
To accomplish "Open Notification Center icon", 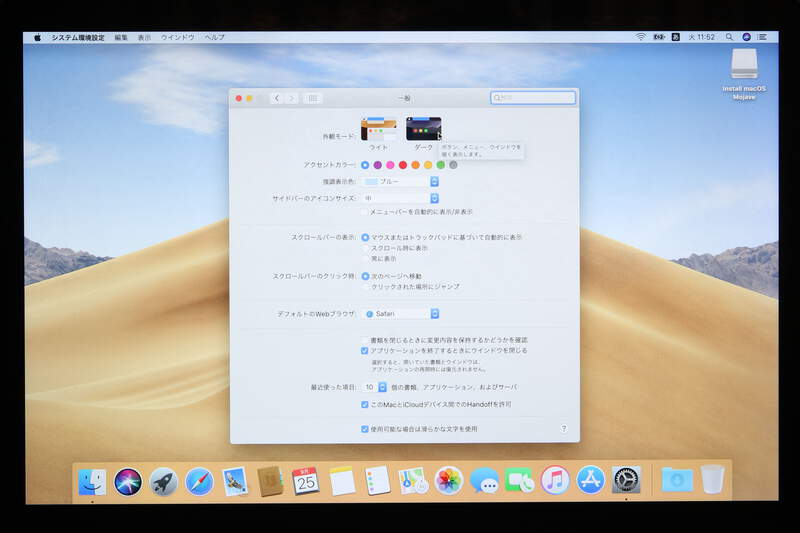I will pyautogui.click(x=762, y=37).
